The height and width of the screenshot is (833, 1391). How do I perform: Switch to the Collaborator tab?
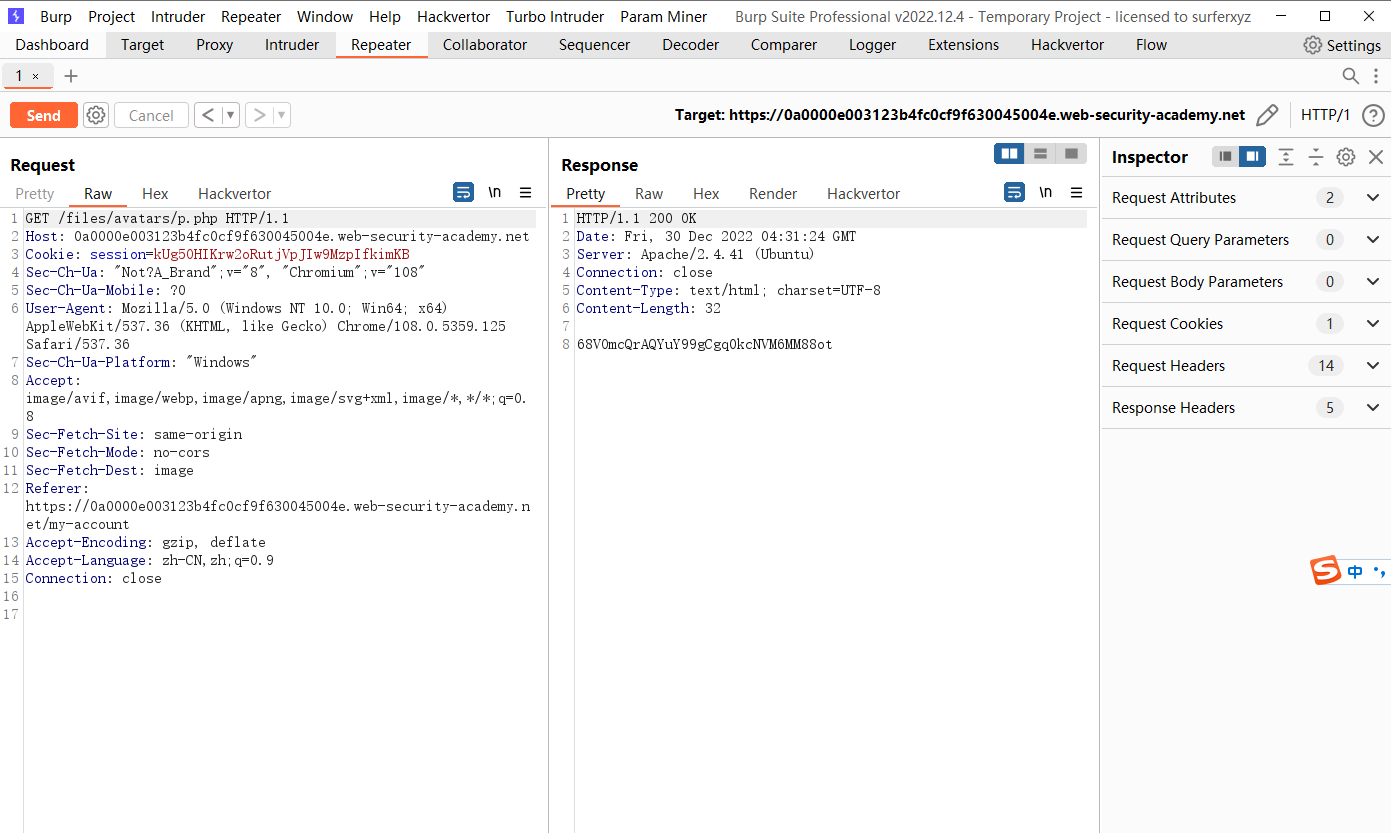click(x=485, y=45)
